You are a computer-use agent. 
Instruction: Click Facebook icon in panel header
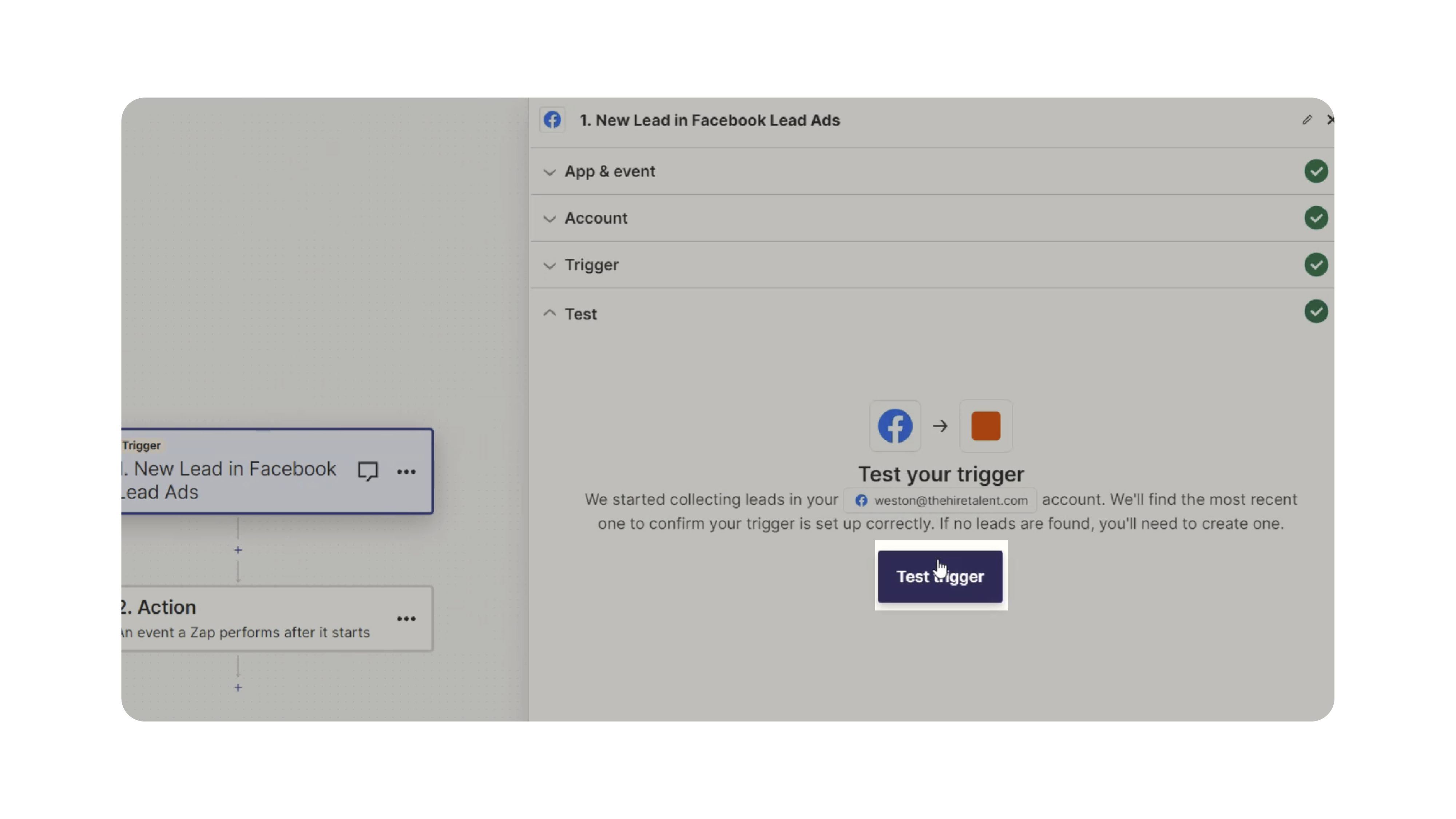[552, 120]
